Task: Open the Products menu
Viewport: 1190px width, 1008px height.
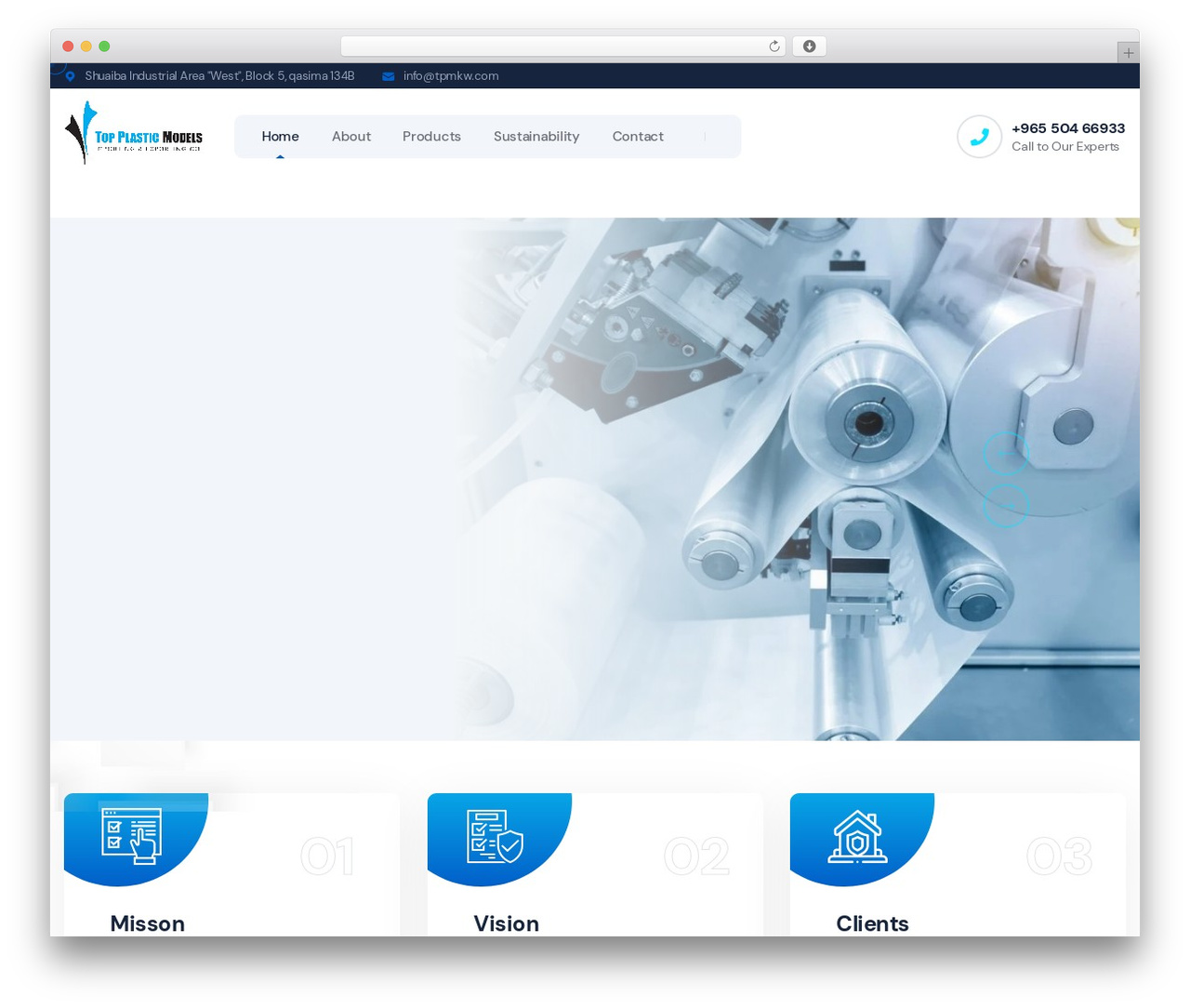Action: (x=431, y=137)
